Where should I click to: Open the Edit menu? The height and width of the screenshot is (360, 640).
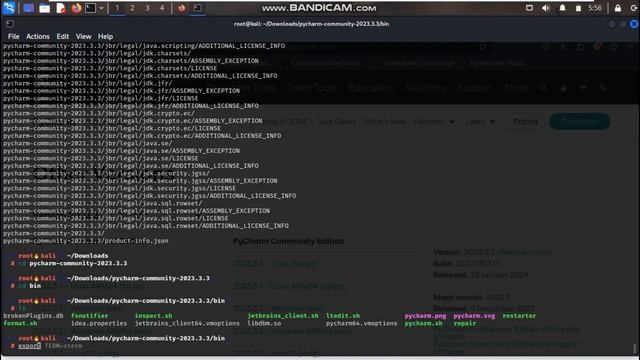pos(62,37)
